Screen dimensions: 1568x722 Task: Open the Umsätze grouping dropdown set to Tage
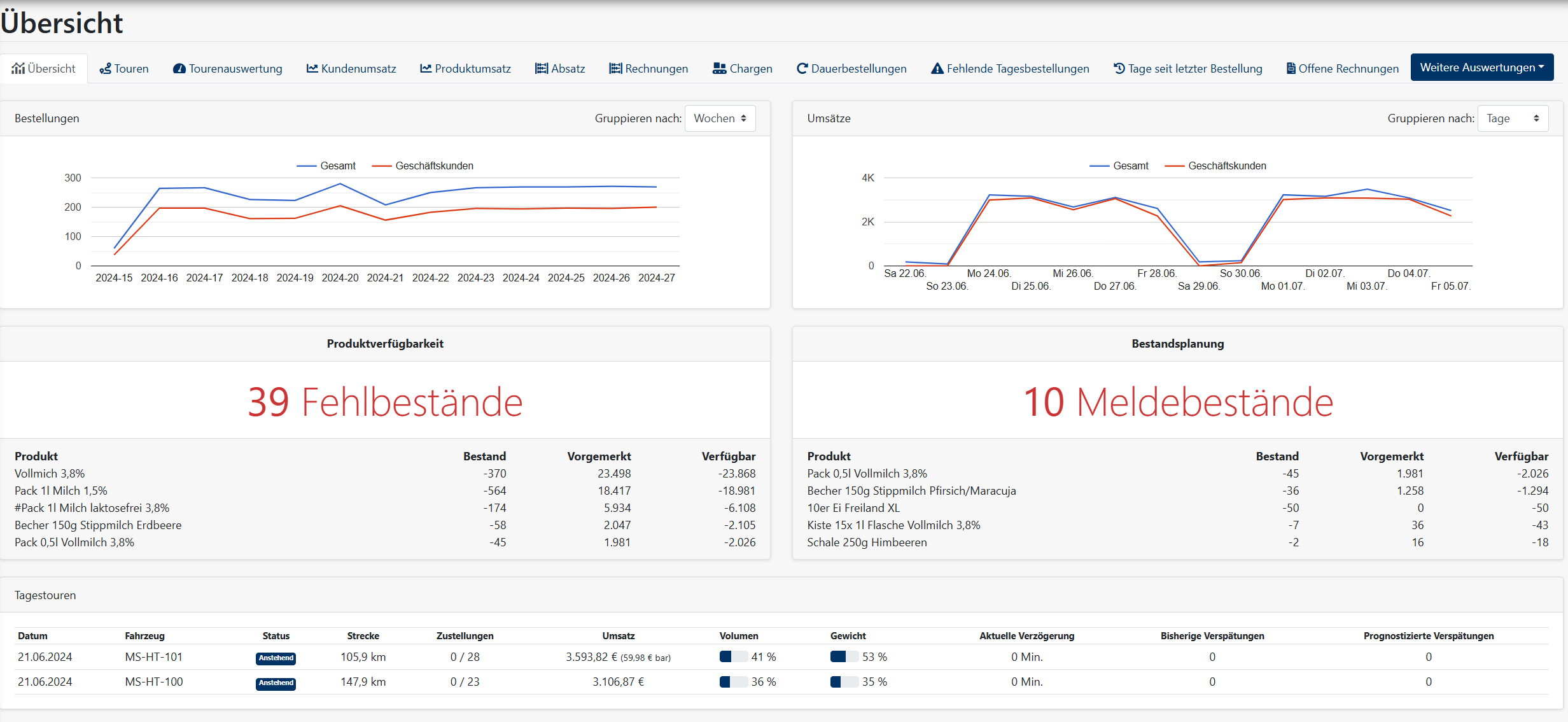click(1513, 118)
